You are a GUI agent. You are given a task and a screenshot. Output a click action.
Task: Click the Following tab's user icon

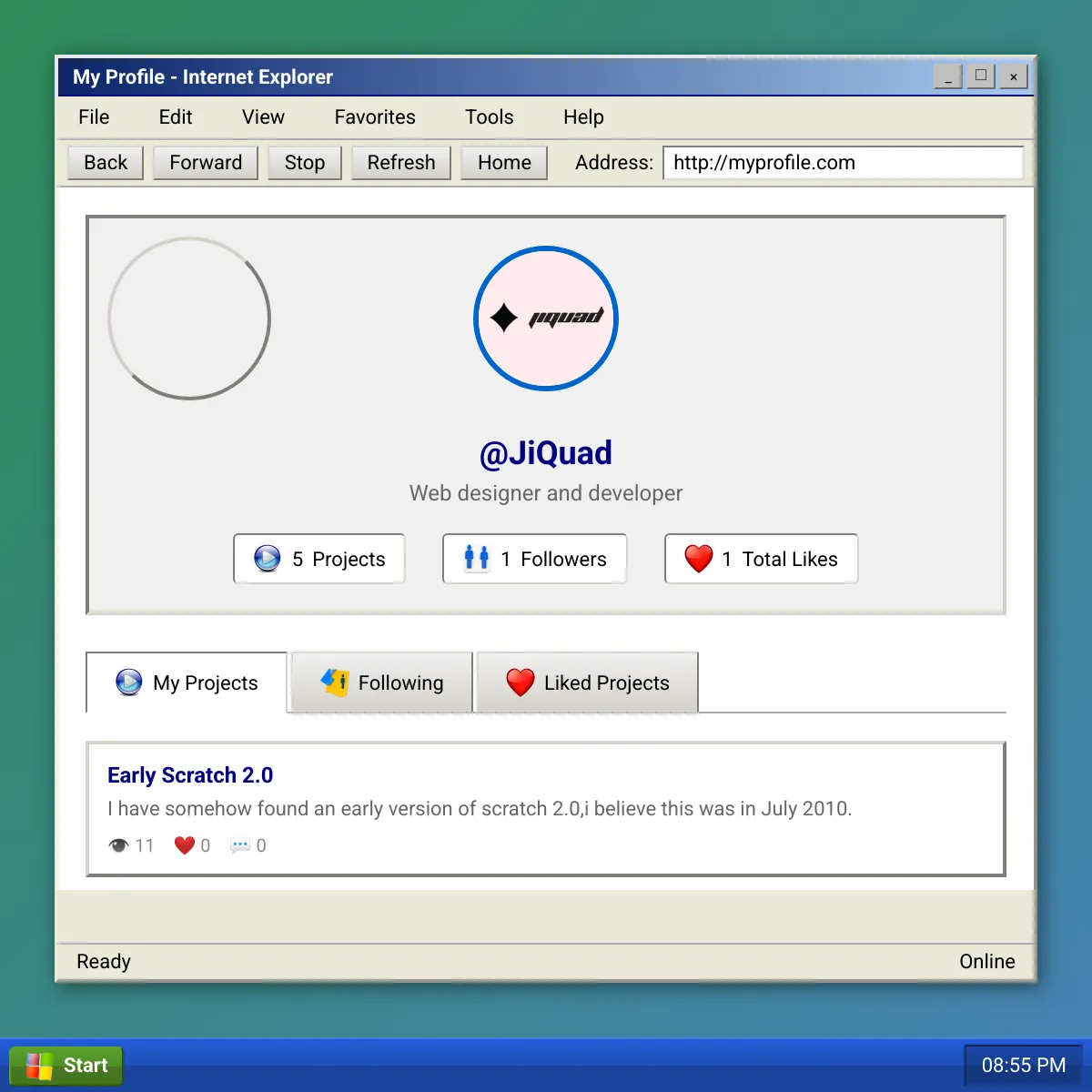[x=334, y=682]
